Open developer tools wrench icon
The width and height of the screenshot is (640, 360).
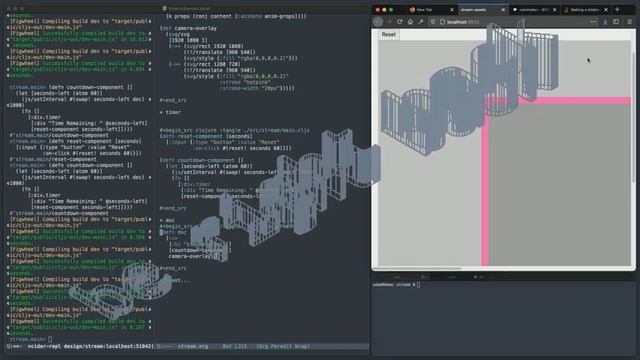(421, 22)
